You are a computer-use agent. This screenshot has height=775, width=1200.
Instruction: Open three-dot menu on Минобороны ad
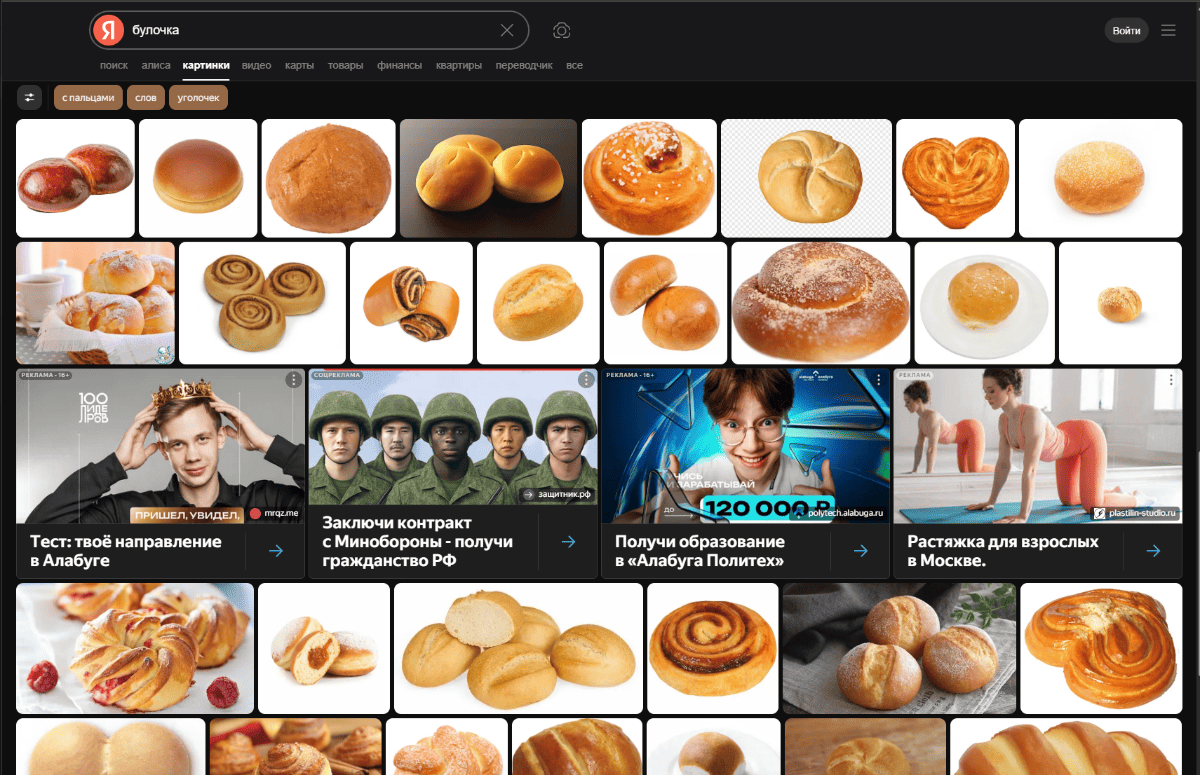pos(586,380)
